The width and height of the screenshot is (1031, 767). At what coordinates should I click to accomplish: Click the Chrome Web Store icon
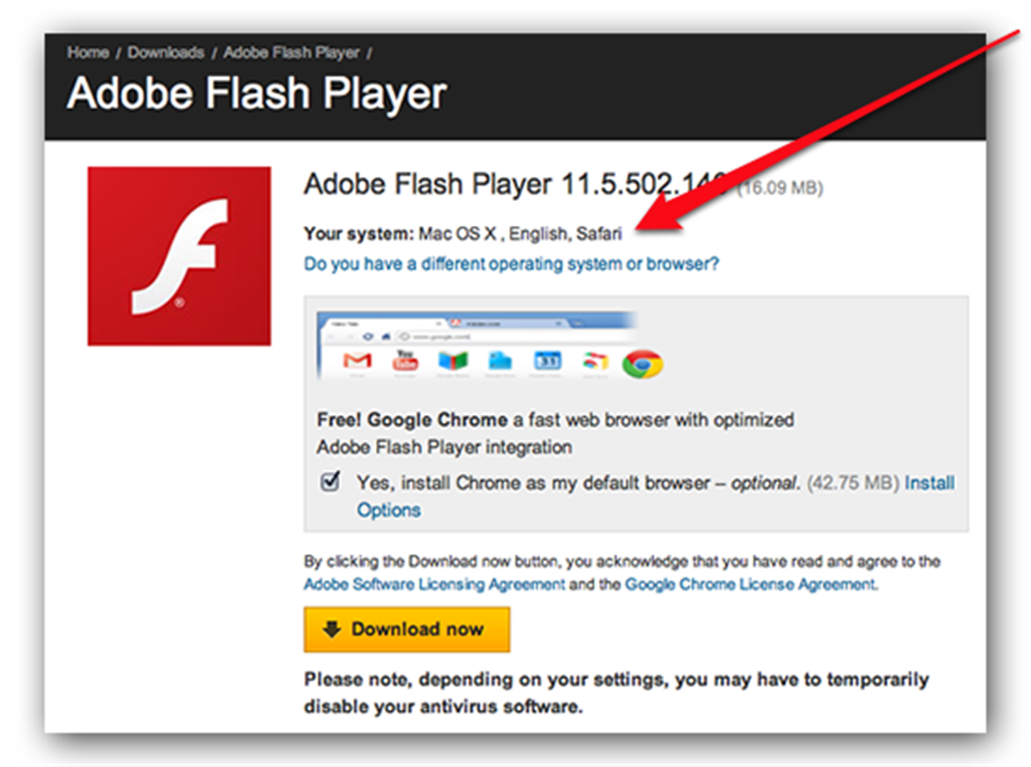[x=596, y=361]
